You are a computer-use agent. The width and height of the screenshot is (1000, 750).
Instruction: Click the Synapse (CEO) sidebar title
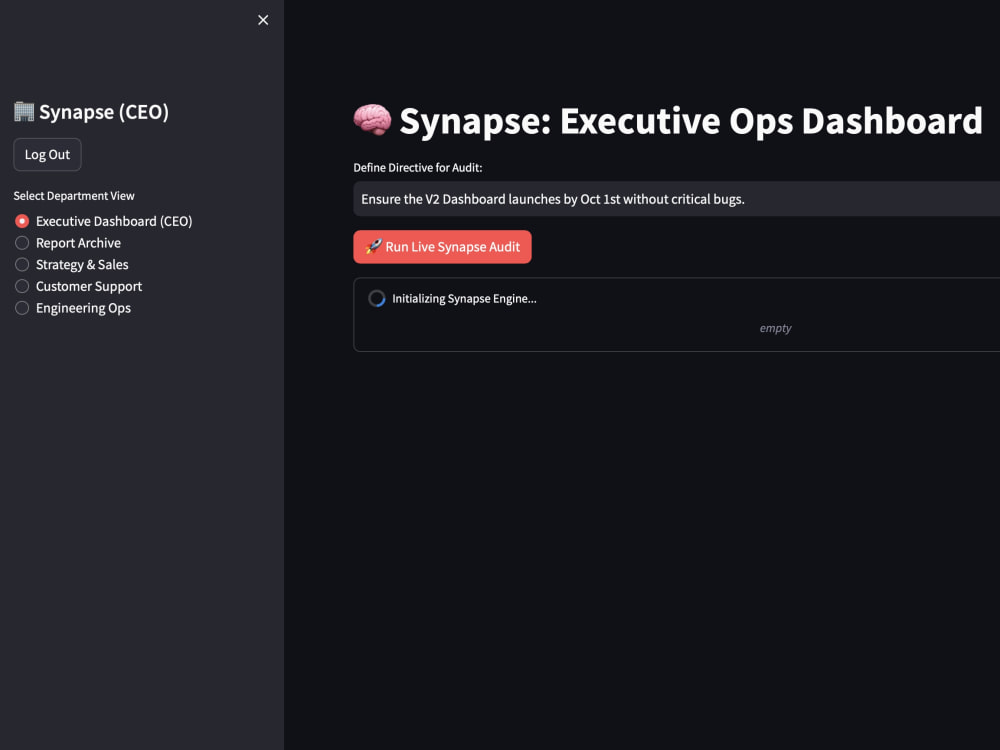click(x=104, y=112)
